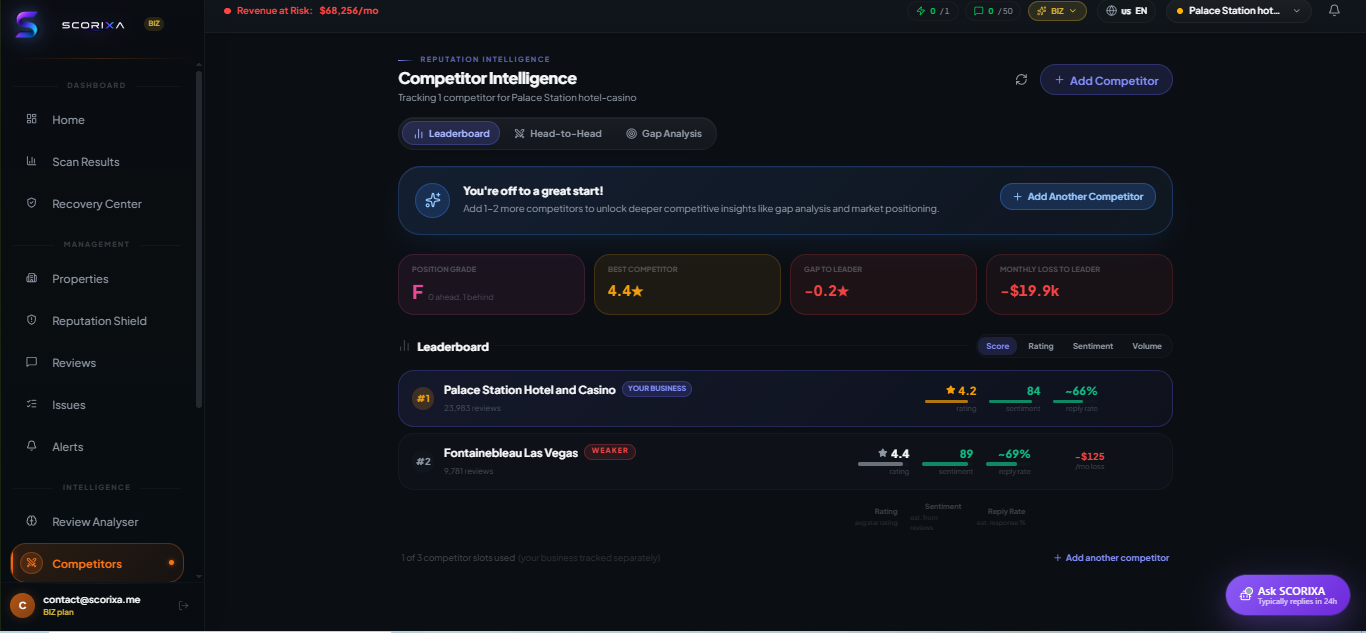
Task: Click the sparkle icon in the banner
Action: click(x=433, y=200)
